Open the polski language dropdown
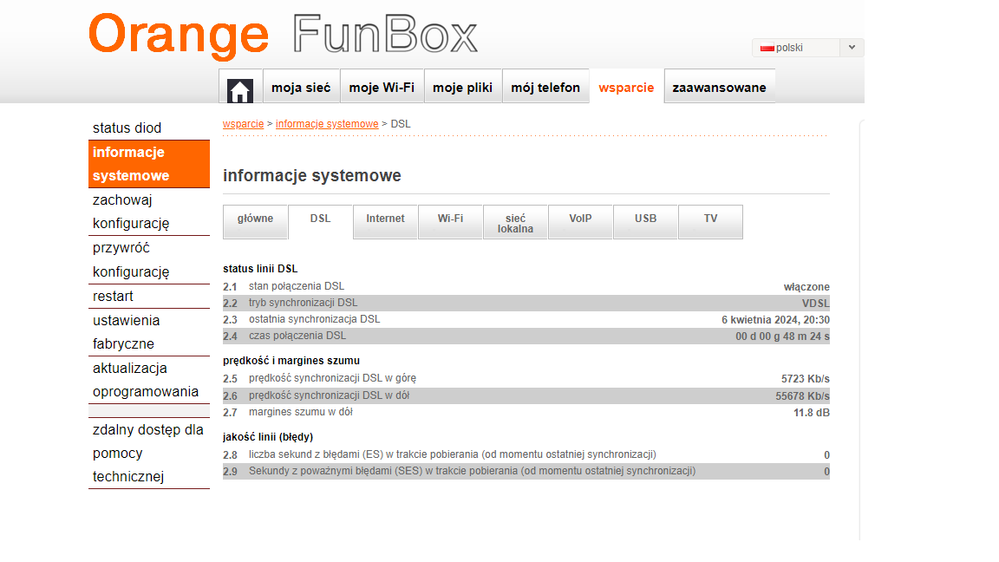This screenshot has width=999, height=562. tap(851, 47)
